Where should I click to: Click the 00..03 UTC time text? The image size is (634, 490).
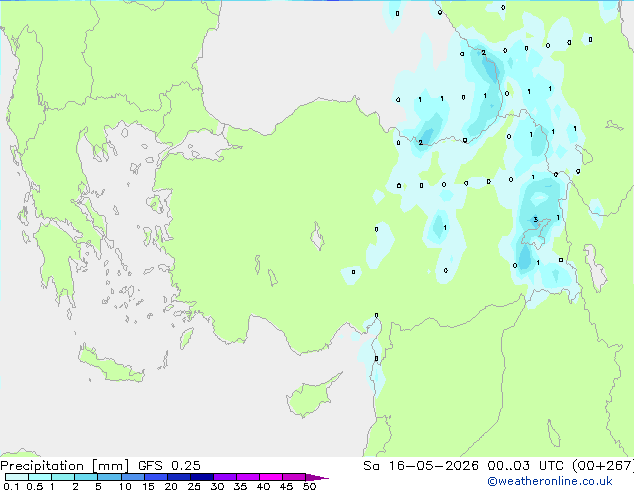(x=525, y=466)
